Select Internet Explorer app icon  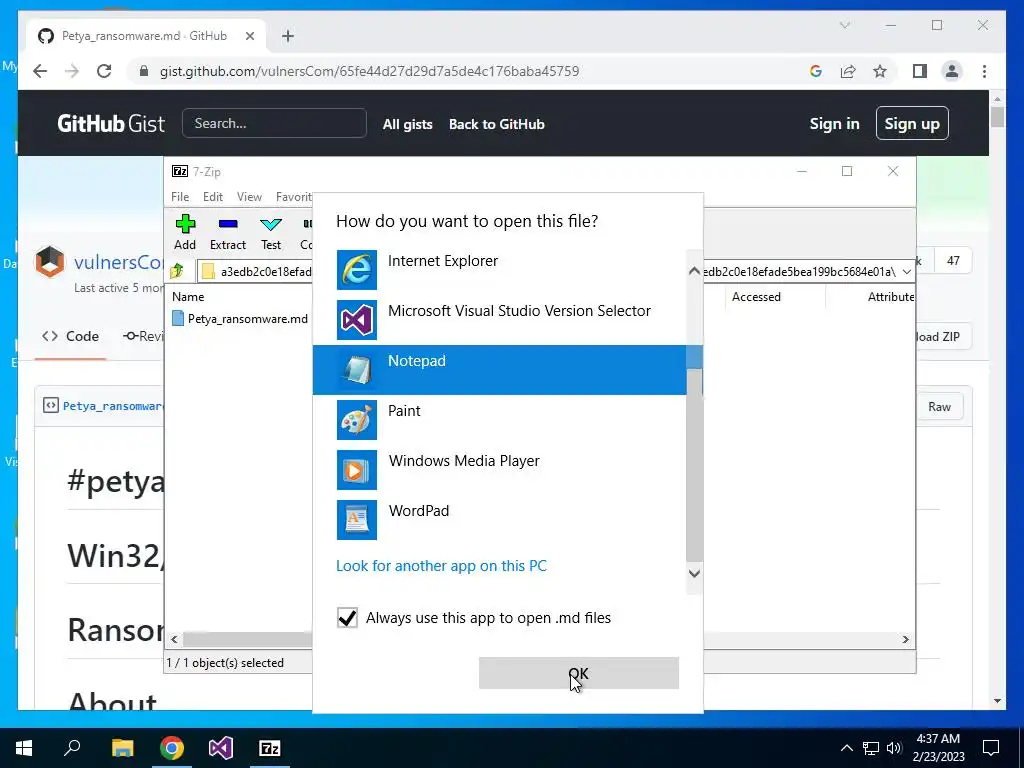coord(357,270)
